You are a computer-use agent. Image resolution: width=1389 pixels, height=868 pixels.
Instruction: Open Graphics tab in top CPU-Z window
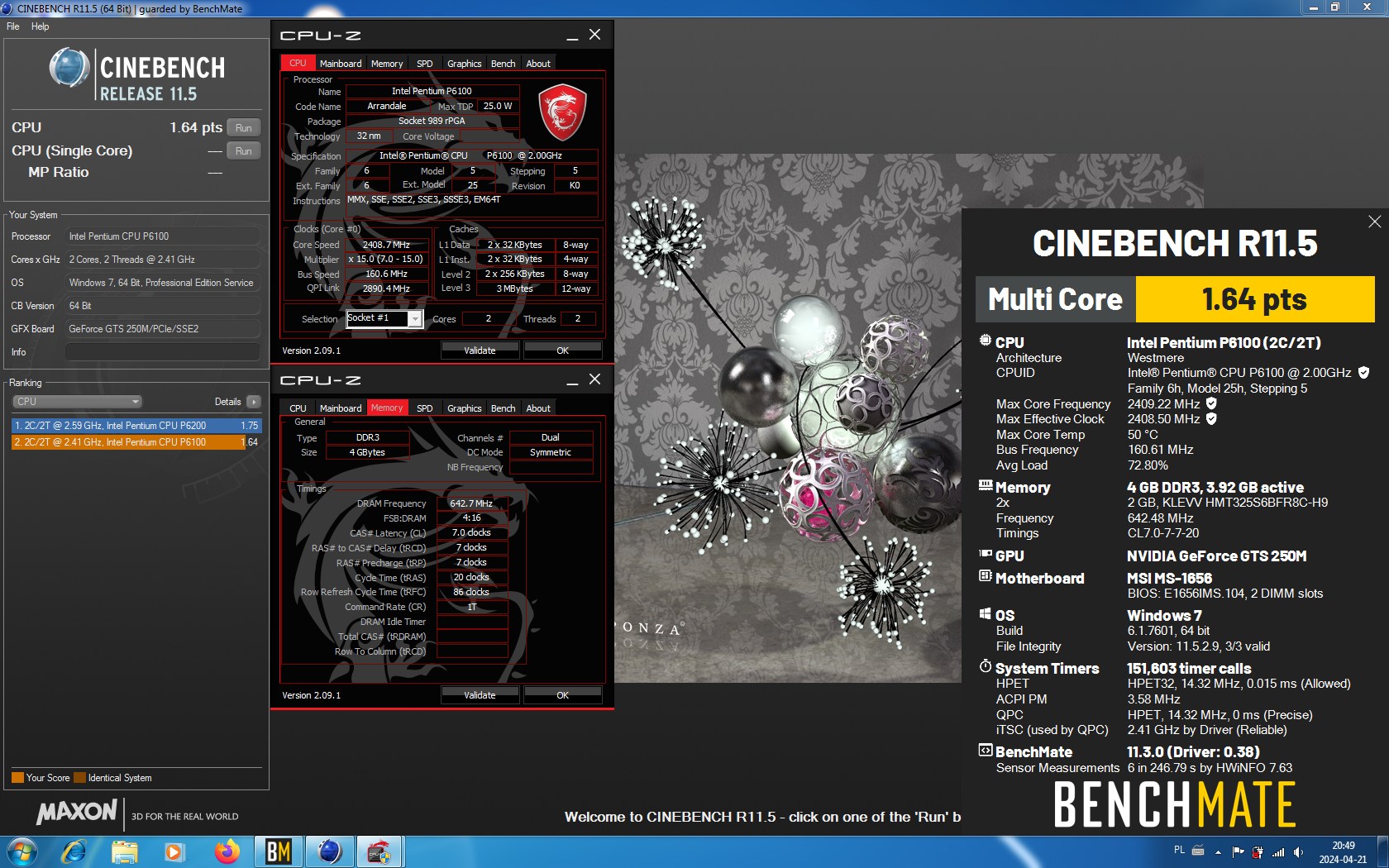coord(464,64)
